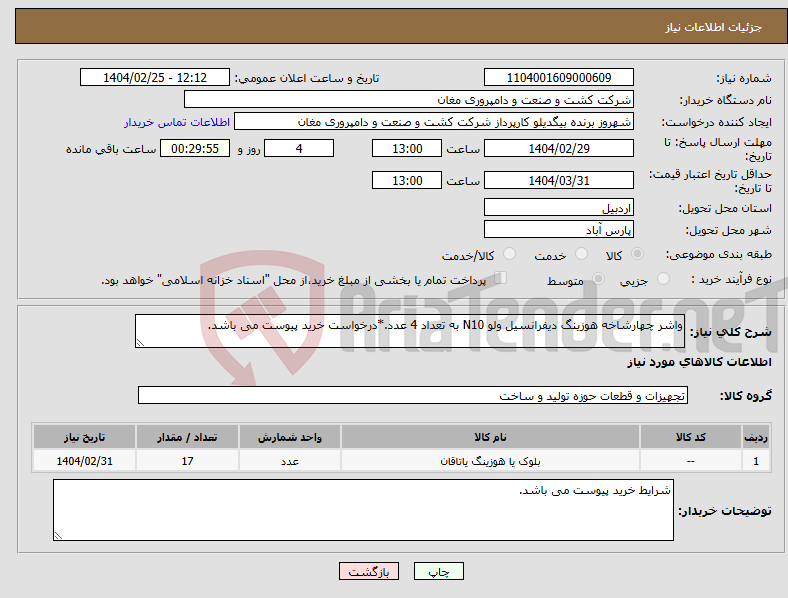Select the متوسط purchase type radio
The image size is (788, 598).
pyautogui.click(x=598, y=278)
